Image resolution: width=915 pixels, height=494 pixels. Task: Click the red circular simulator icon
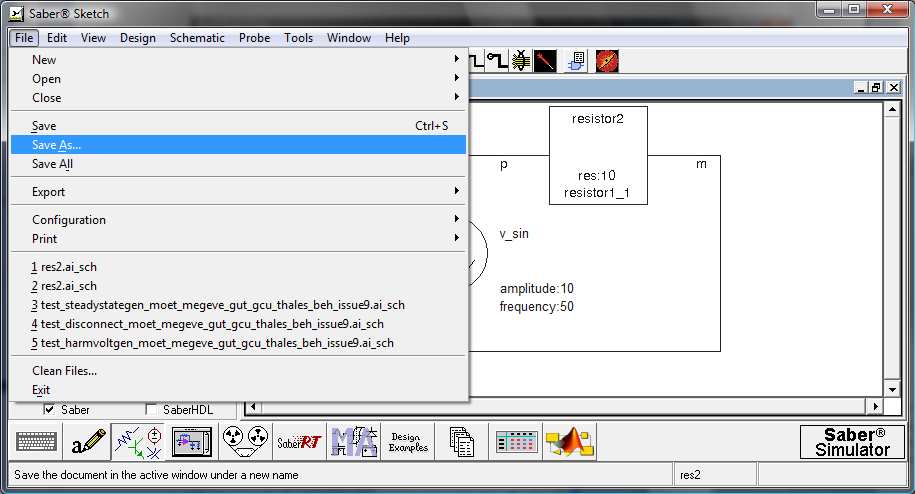[x=607, y=61]
